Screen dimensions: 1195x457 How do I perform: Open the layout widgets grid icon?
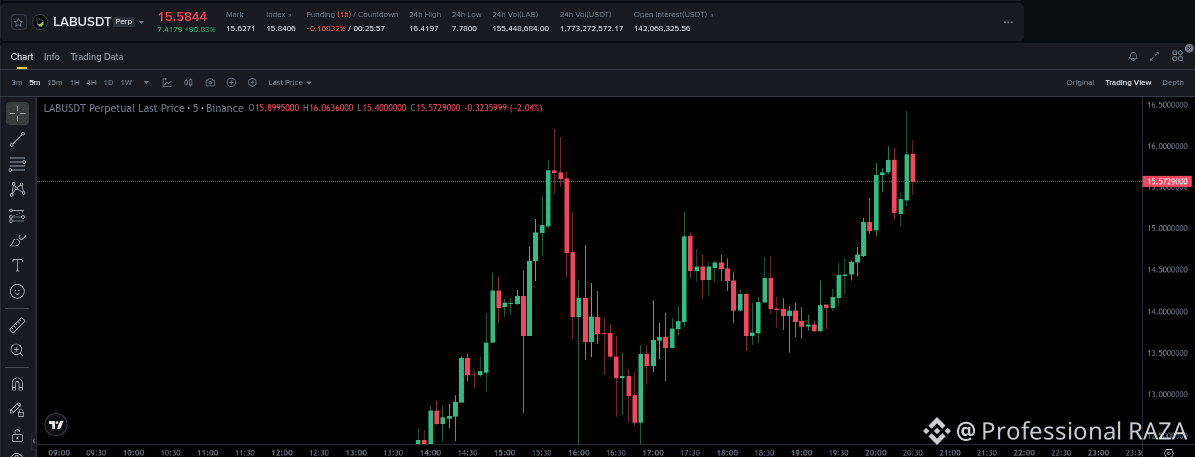click(x=1178, y=56)
